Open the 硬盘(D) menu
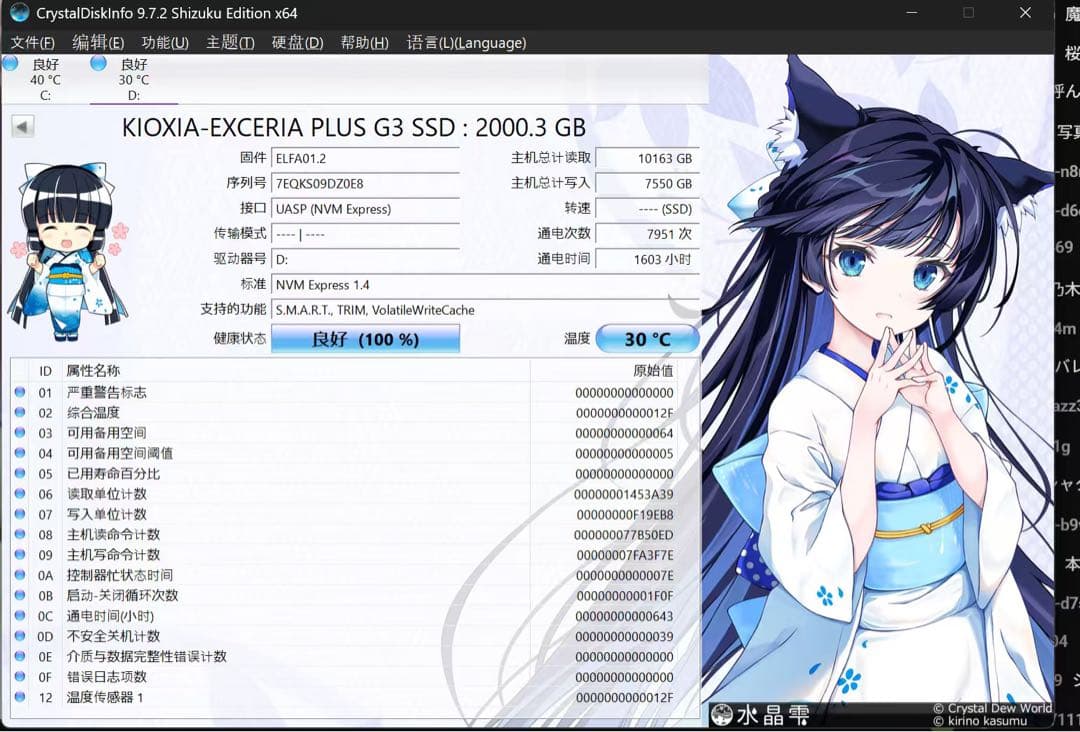The image size is (1080, 732). pyautogui.click(x=297, y=43)
